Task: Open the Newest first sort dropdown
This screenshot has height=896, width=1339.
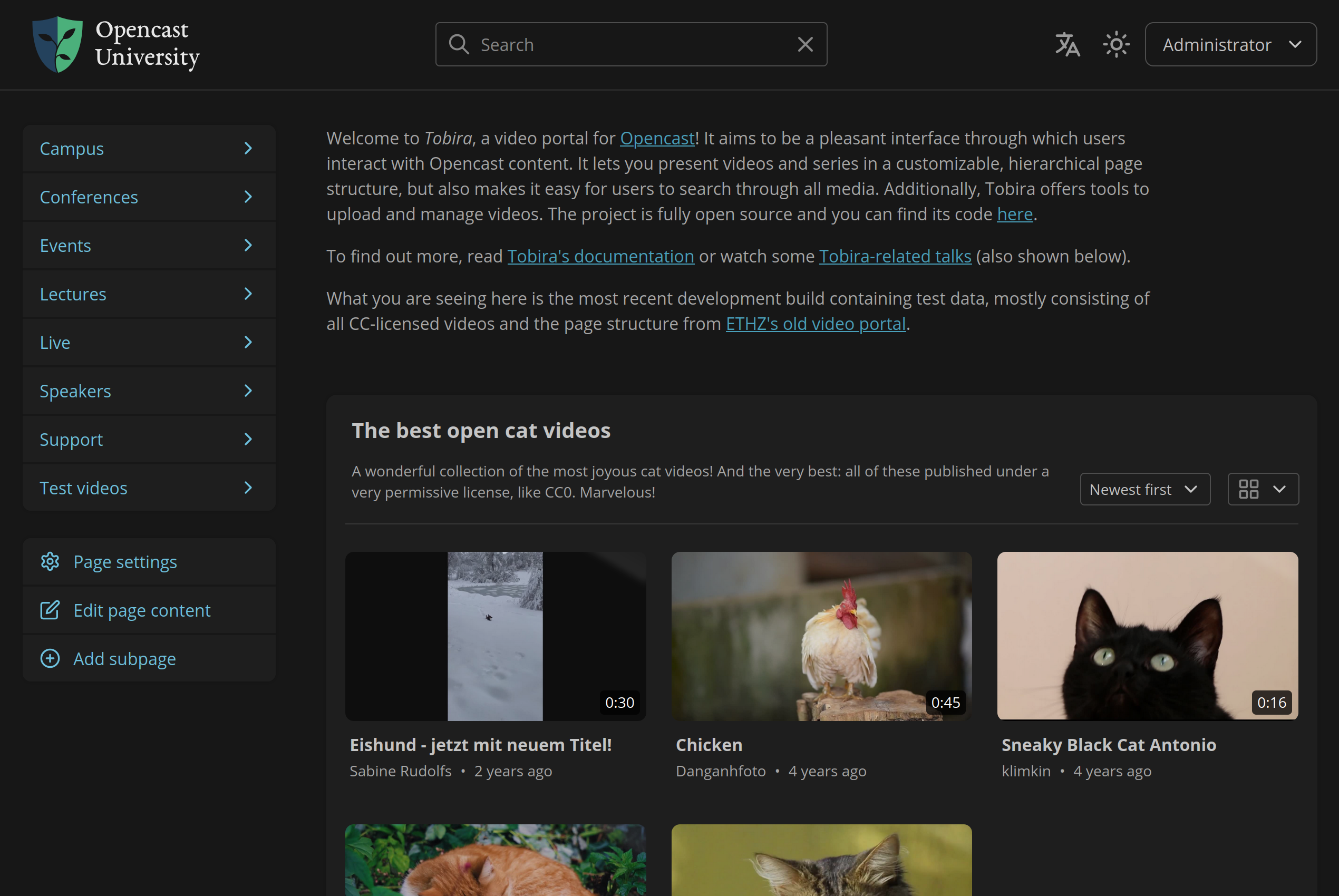Action: point(1144,489)
